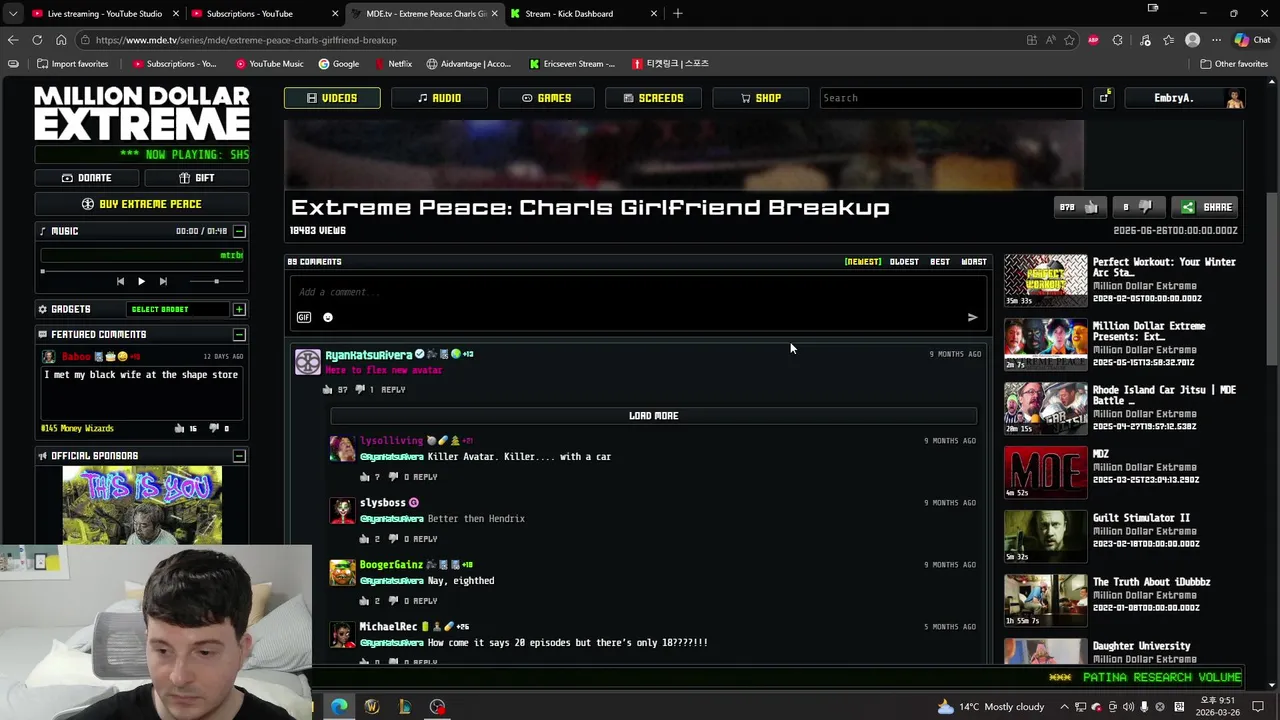Click the site Search field
Viewport: 1280px width, 720px height.
950,98
